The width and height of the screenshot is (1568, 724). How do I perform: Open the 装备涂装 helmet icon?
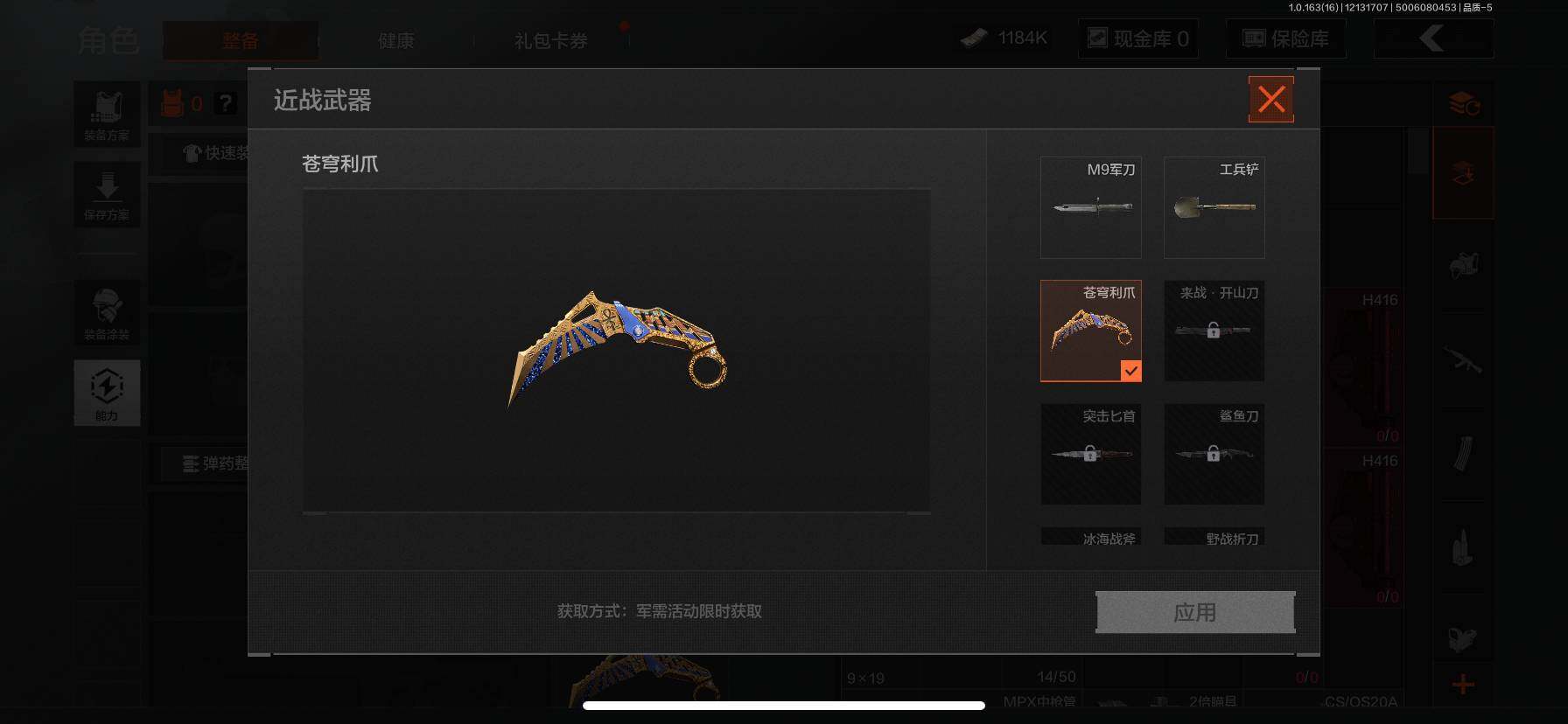[x=107, y=312]
